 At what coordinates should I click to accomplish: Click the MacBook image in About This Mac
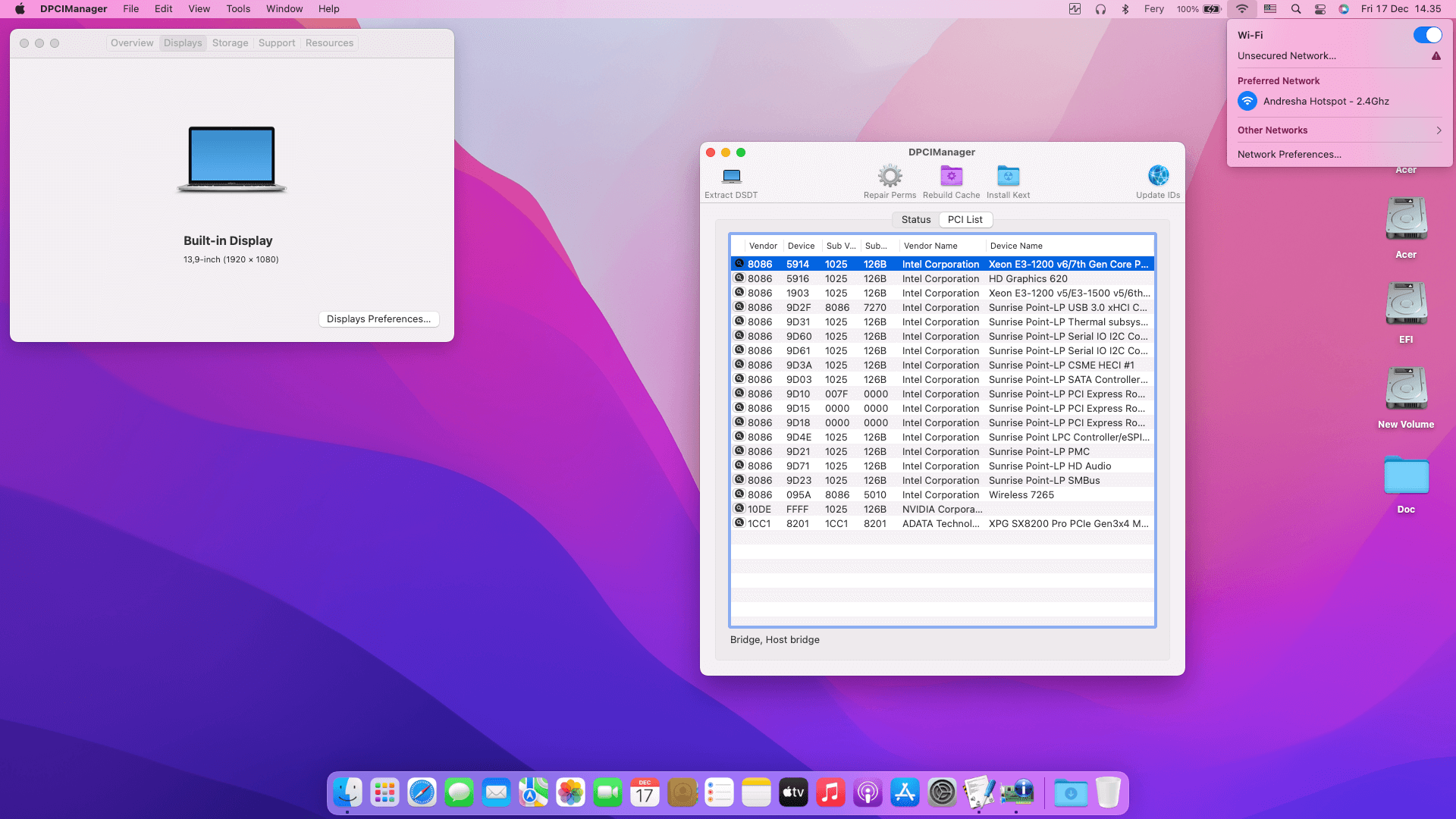click(232, 160)
